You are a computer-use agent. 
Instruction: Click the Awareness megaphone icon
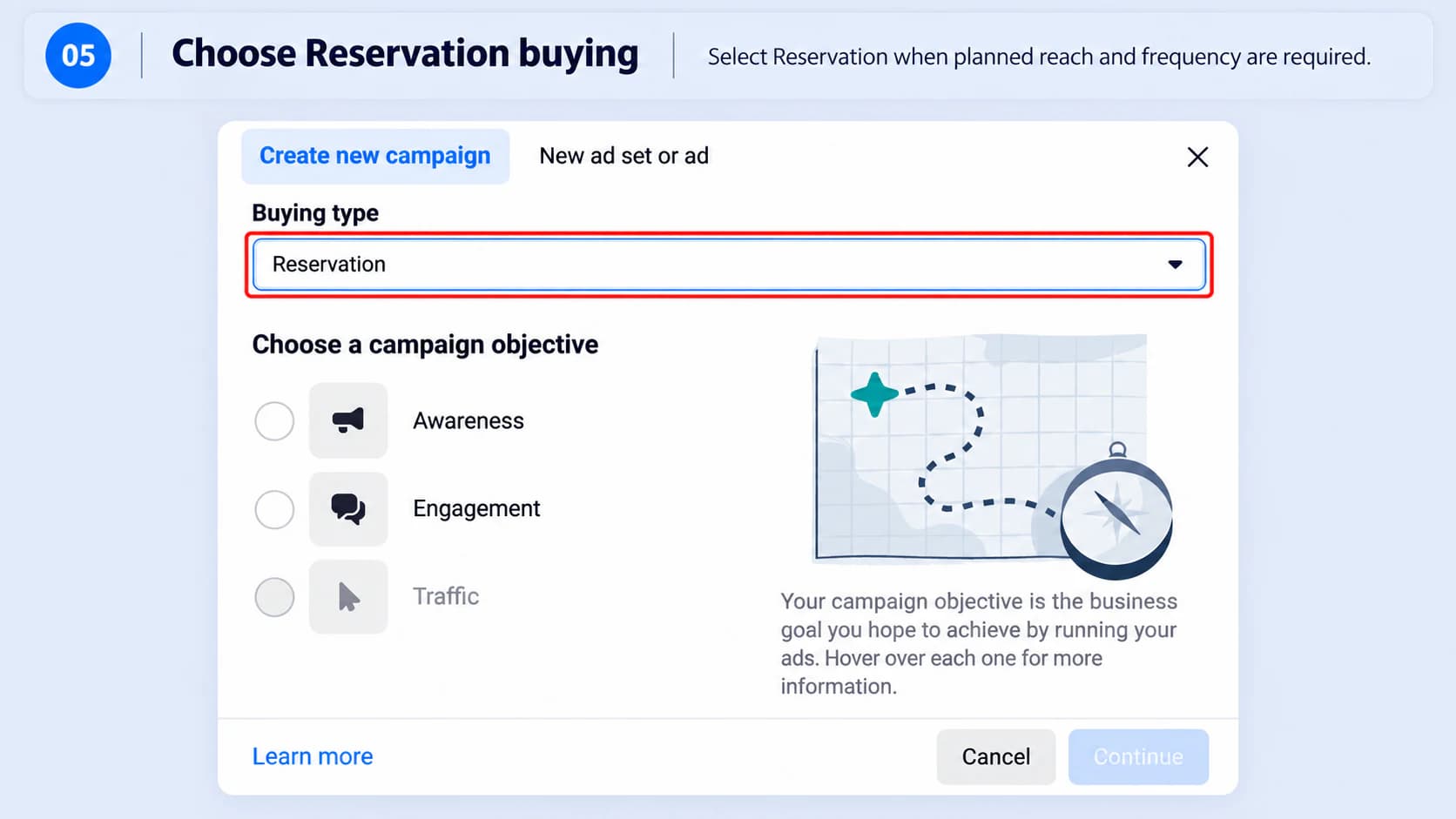click(x=348, y=420)
